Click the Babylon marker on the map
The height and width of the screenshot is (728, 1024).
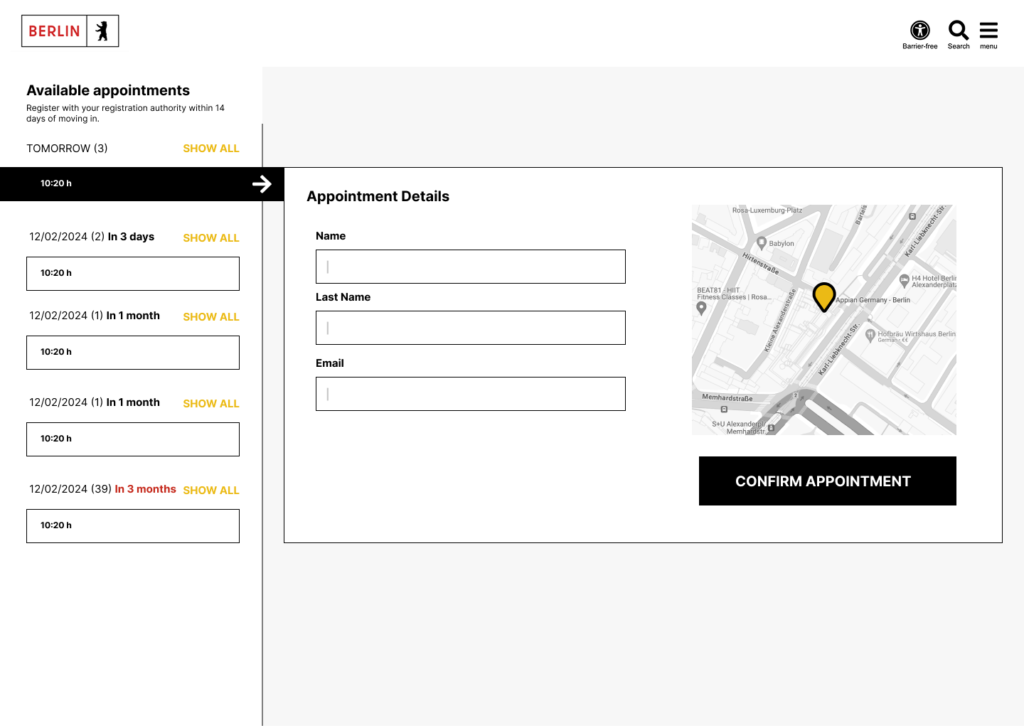[x=762, y=243]
